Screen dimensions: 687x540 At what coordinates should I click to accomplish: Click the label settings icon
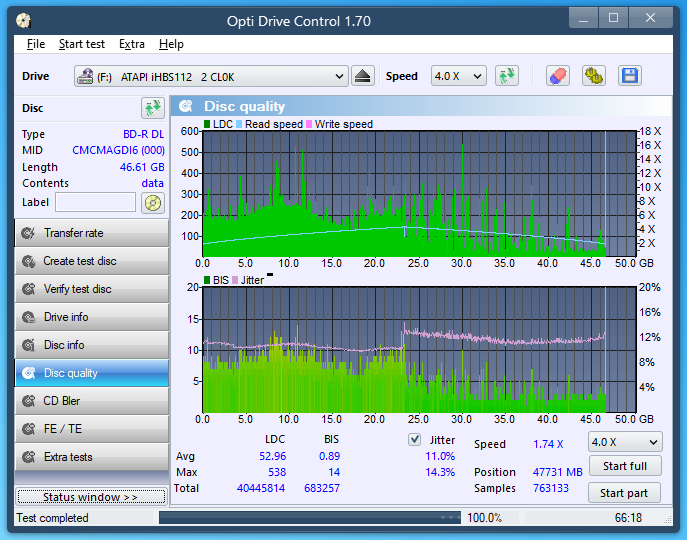coord(152,203)
